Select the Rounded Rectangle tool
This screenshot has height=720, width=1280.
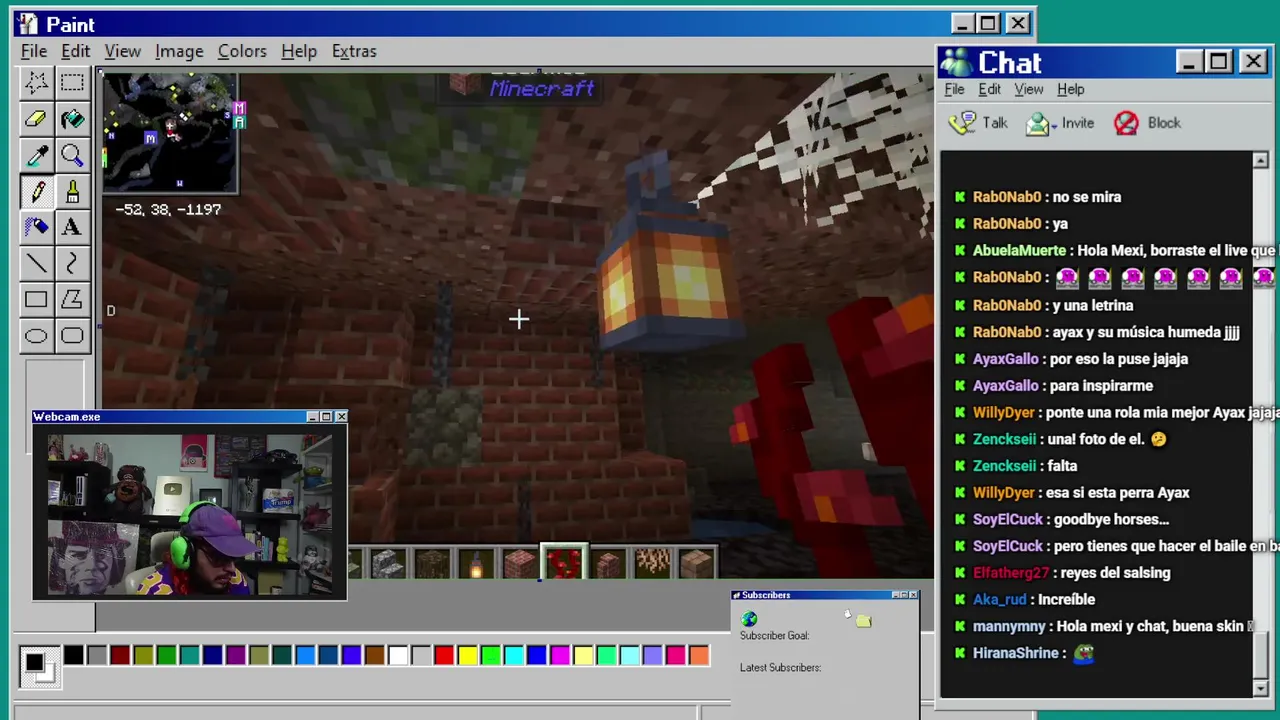[72, 335]
